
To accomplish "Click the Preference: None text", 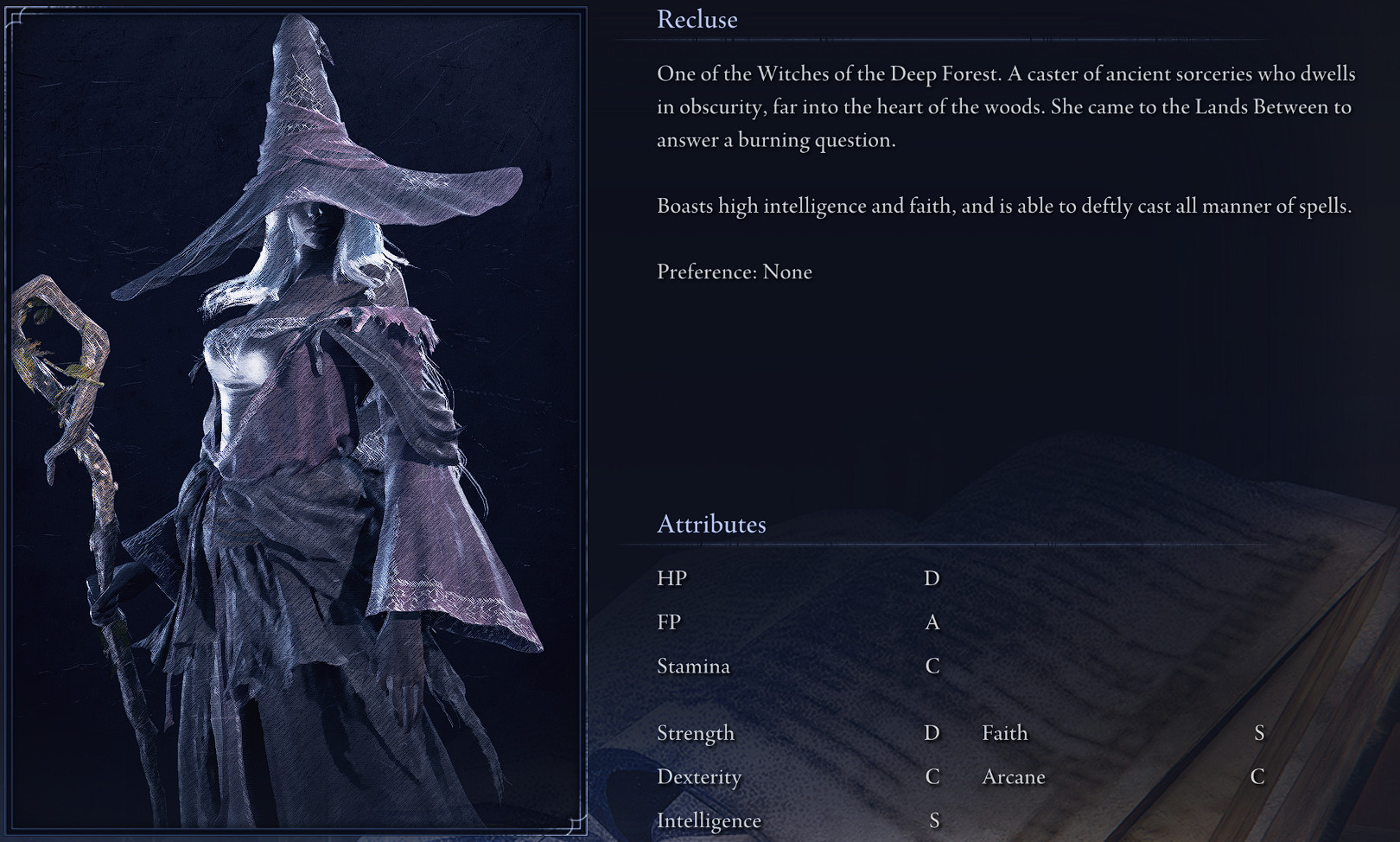I will [735, 271].
